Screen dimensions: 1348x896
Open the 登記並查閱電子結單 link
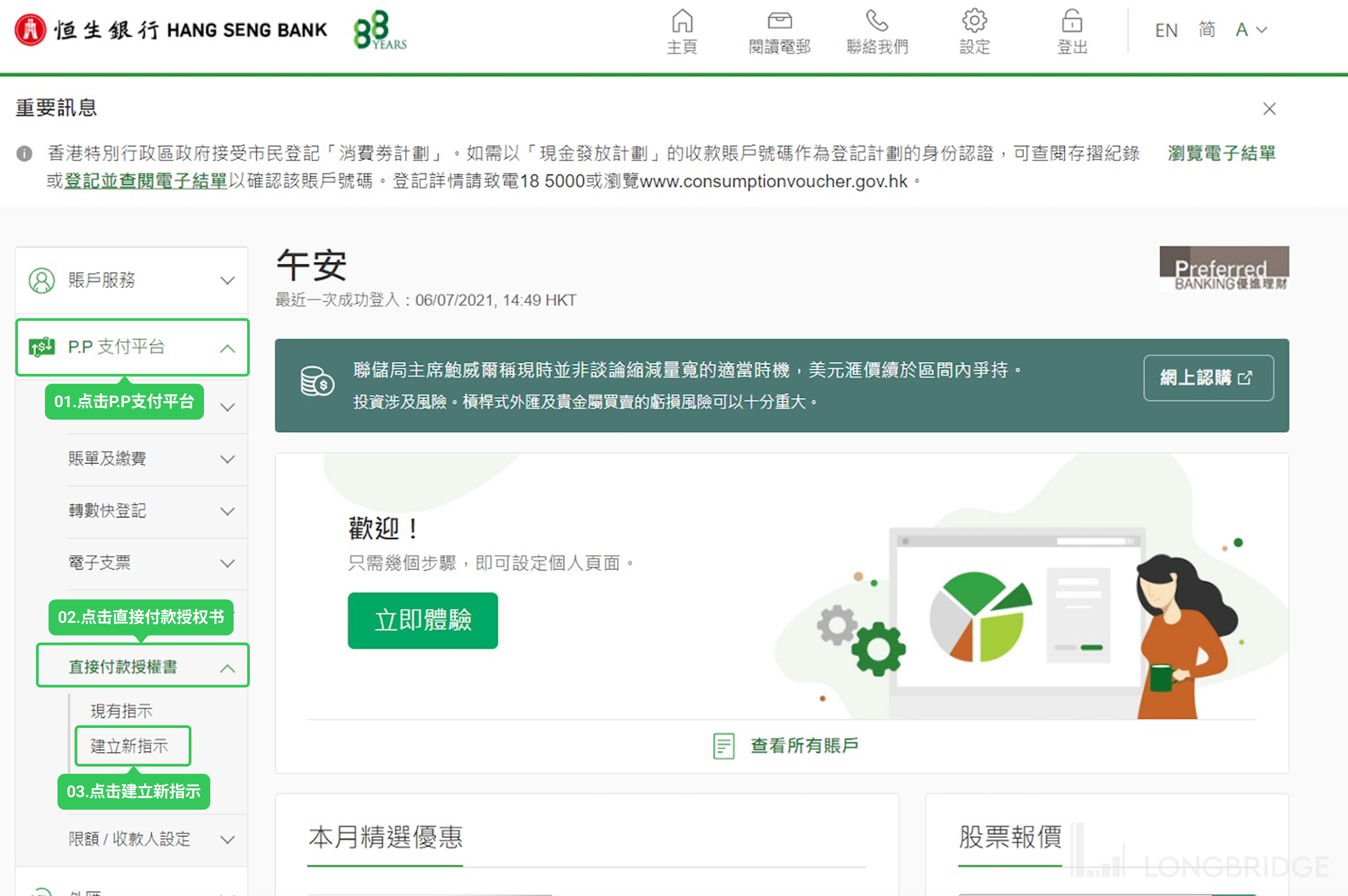point(146,181)
